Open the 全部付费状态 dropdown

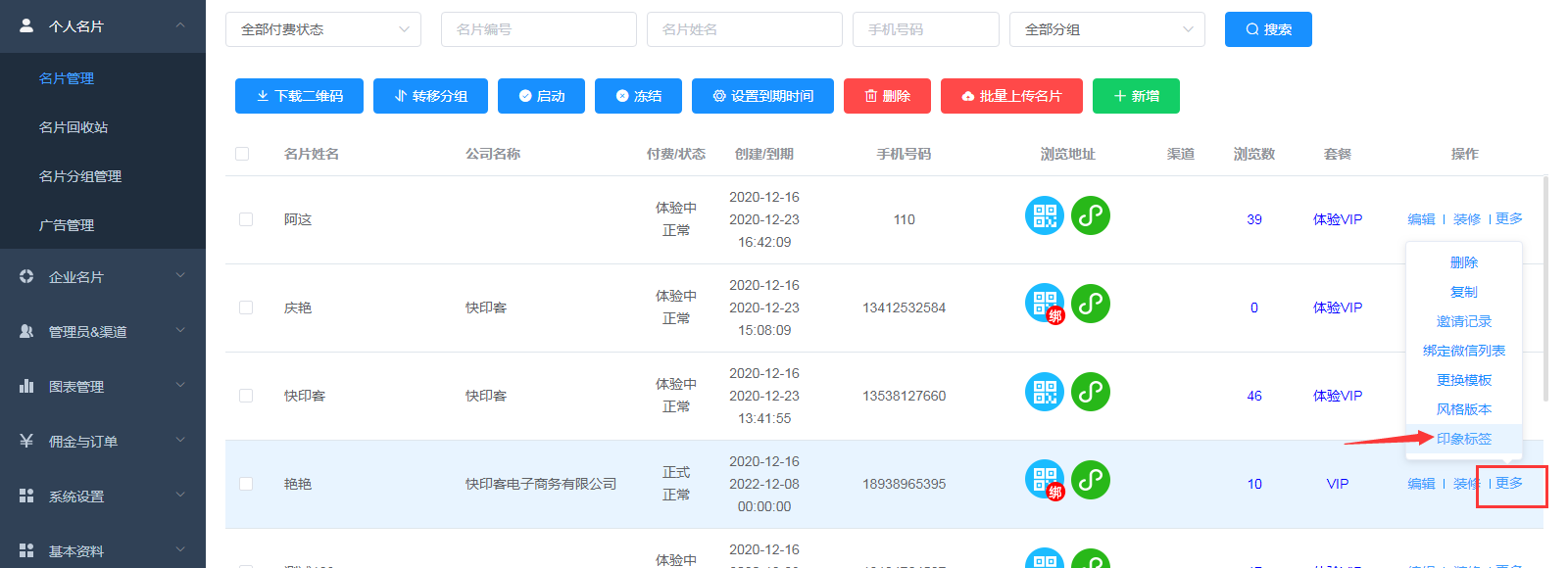[323, 29]
